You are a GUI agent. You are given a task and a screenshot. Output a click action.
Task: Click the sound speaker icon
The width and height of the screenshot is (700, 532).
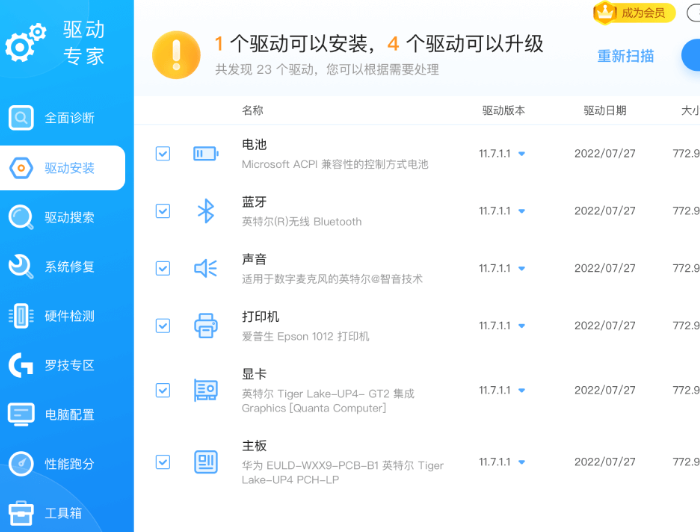tap(205, 268)
